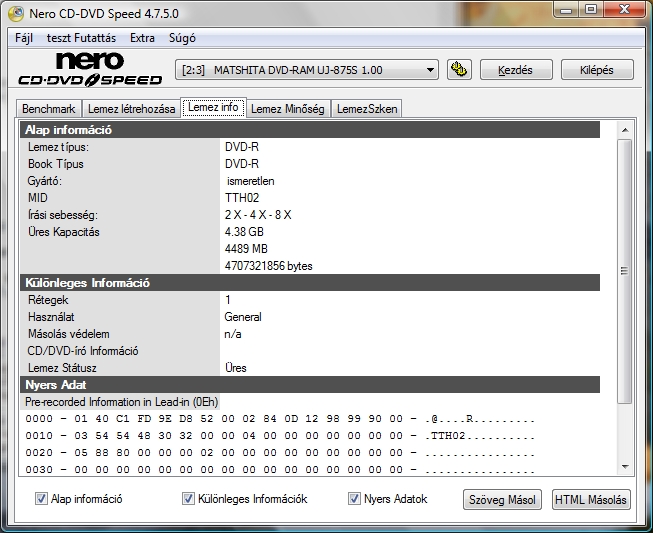Switch to the LemezSzken tab
653x533 pixels.
tap(367, 109)
